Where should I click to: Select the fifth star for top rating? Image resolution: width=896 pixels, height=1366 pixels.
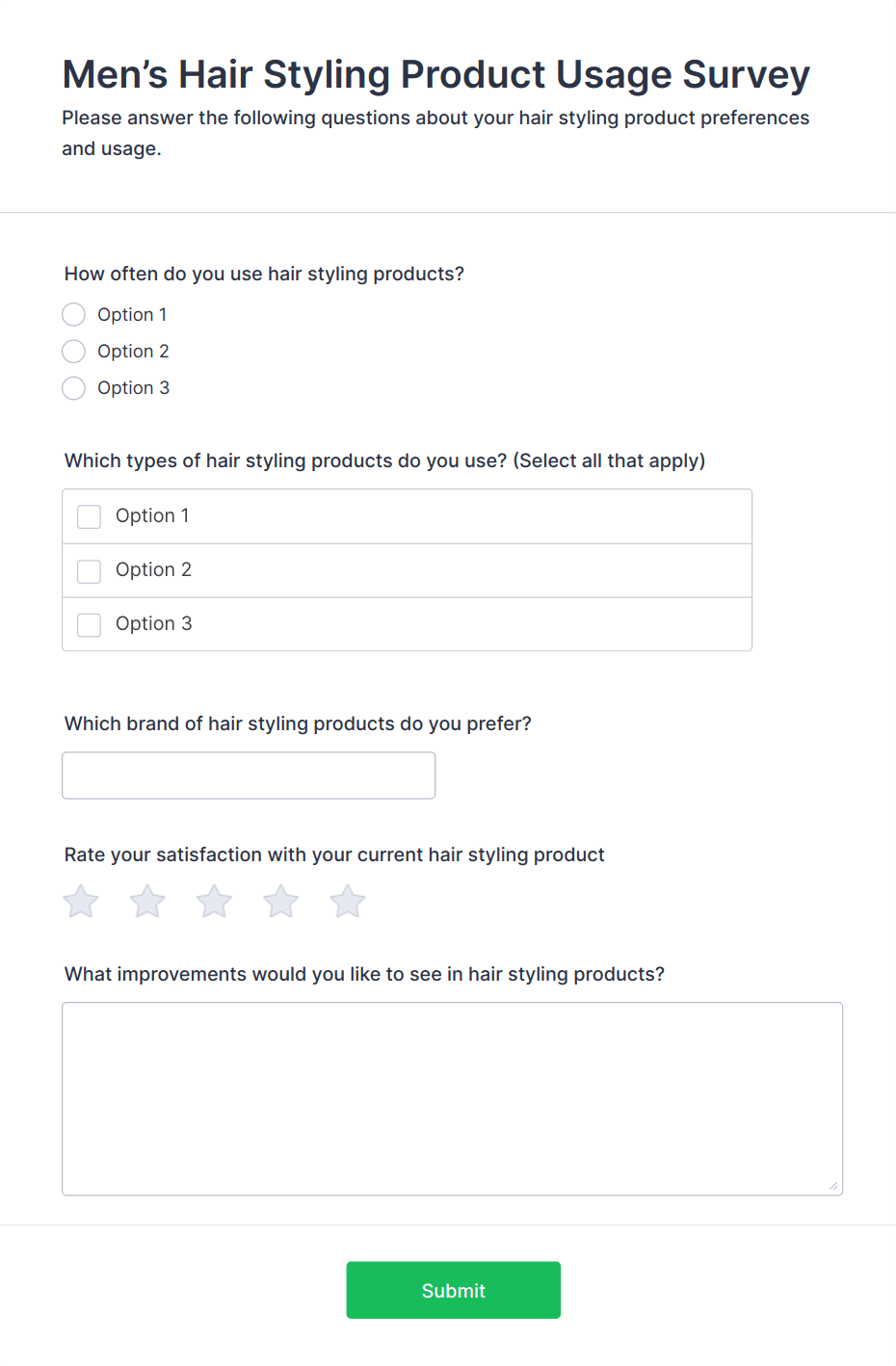tap(348, 902)
